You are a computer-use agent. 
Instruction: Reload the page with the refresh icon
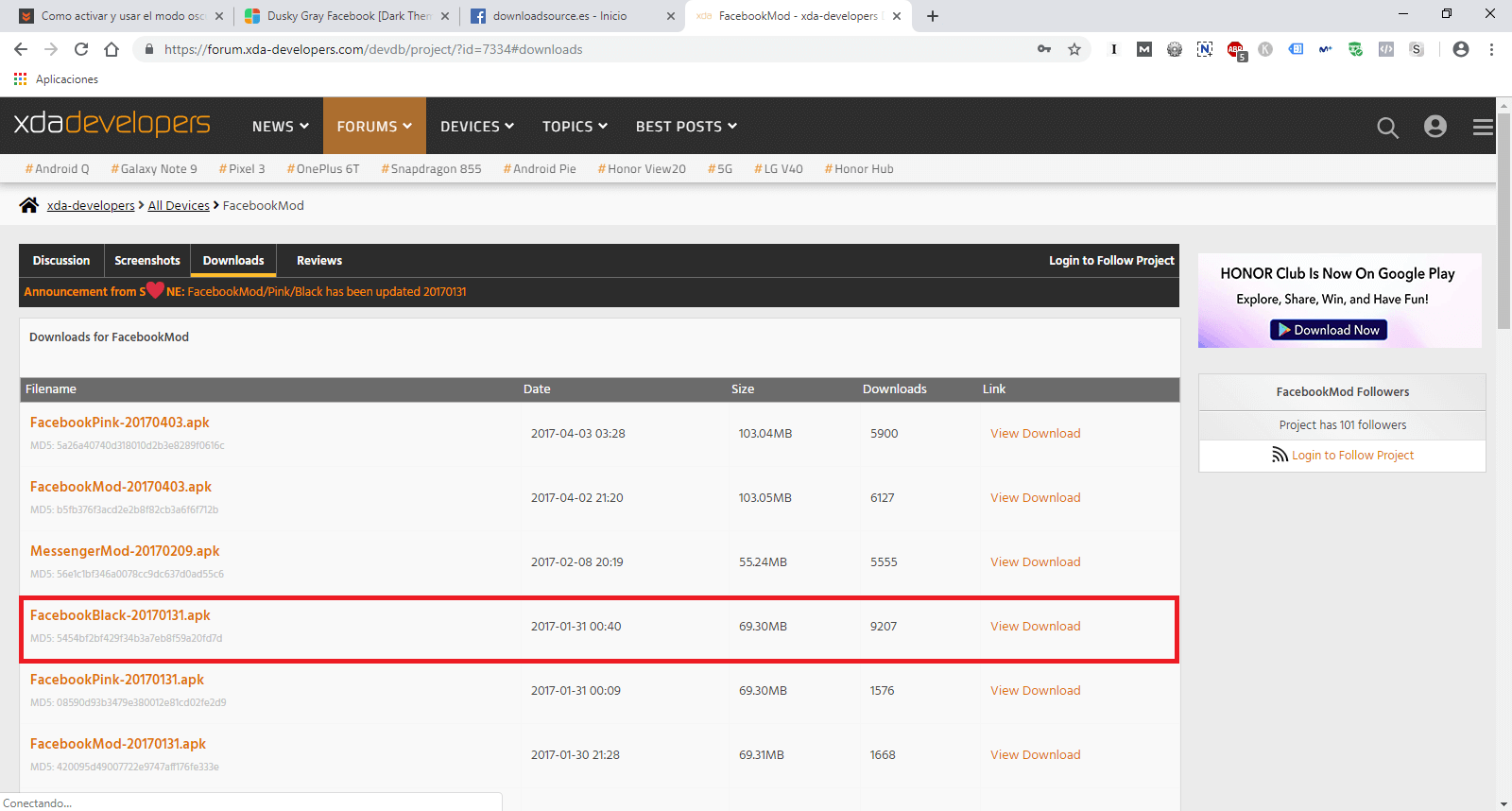(x=81, y=49)
